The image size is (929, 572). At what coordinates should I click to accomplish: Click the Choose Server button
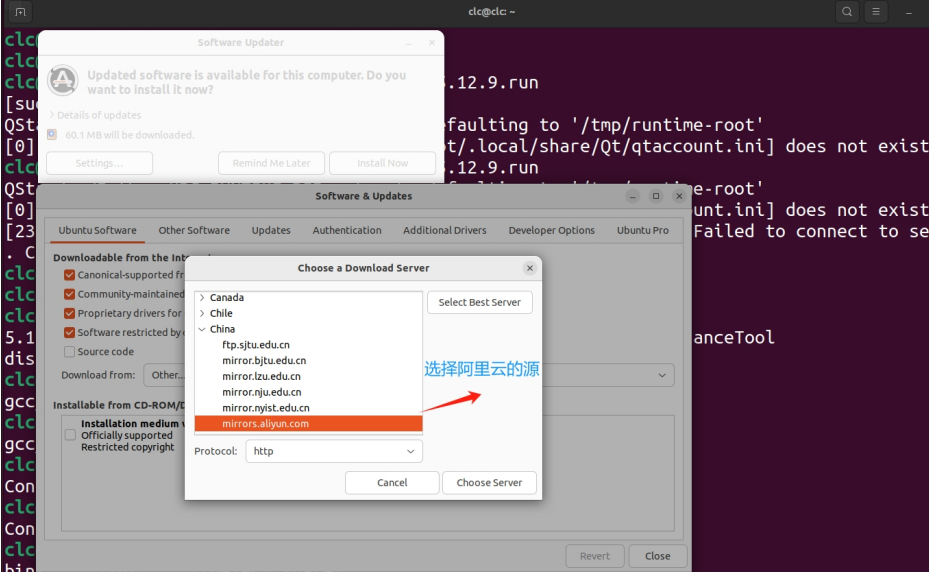(489, 482)
